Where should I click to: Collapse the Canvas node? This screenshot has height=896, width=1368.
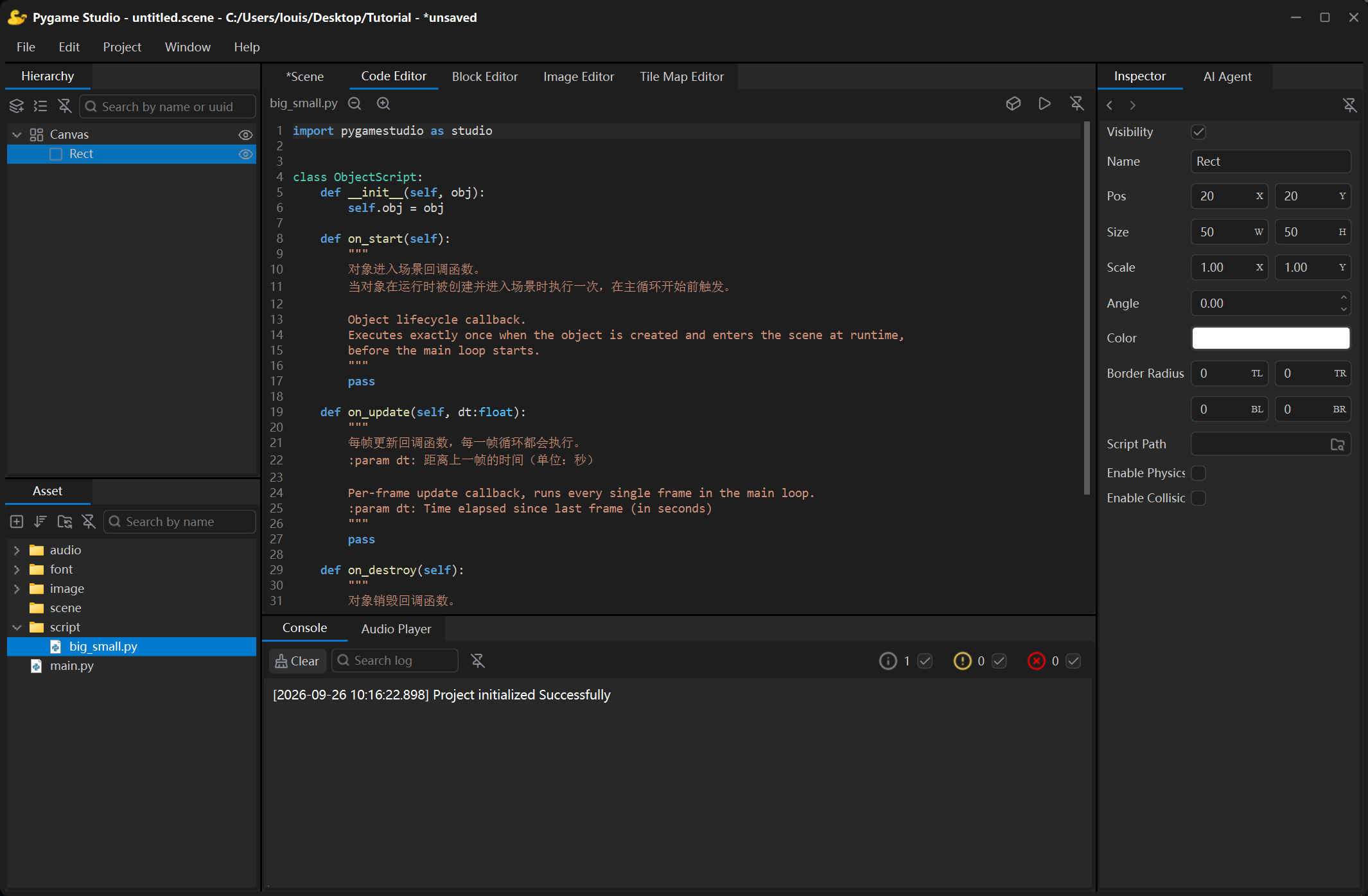[17, 135]
